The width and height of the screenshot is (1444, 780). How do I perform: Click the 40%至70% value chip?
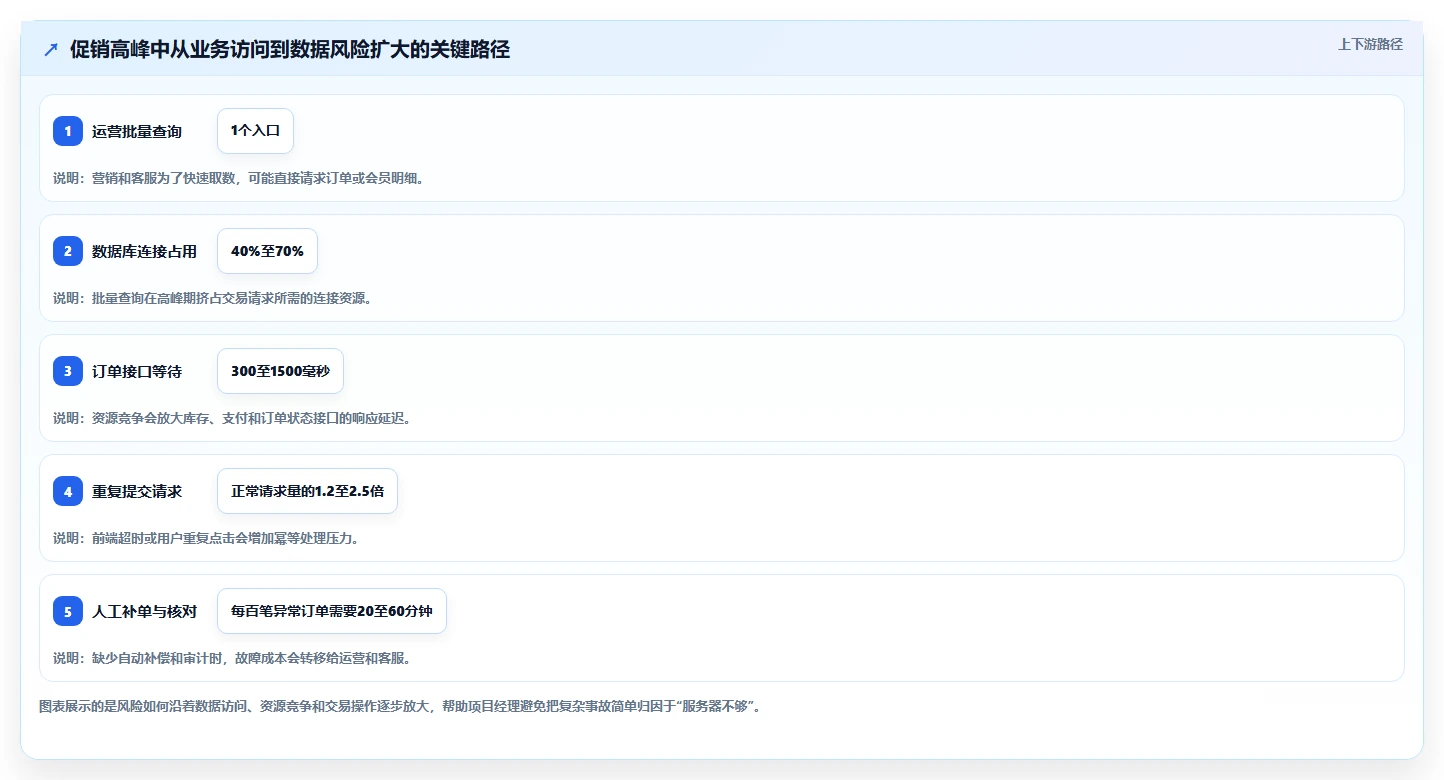coord(267,251)
